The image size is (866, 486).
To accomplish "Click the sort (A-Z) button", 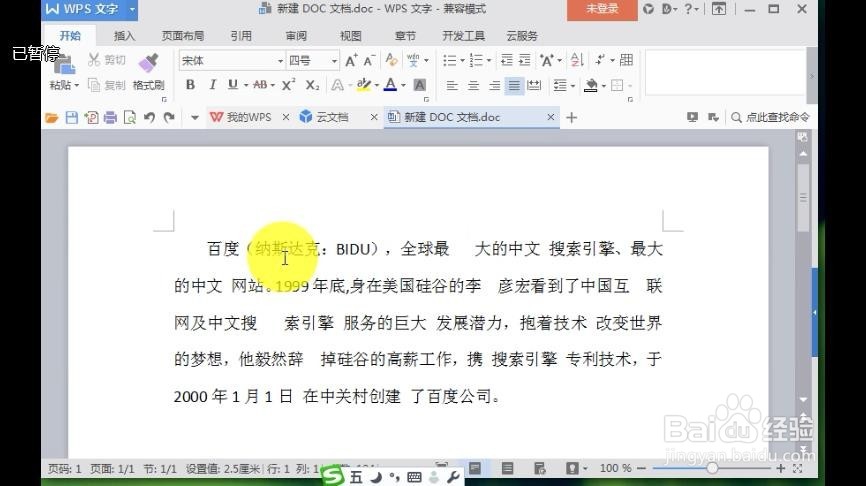I will coord(577,60).
